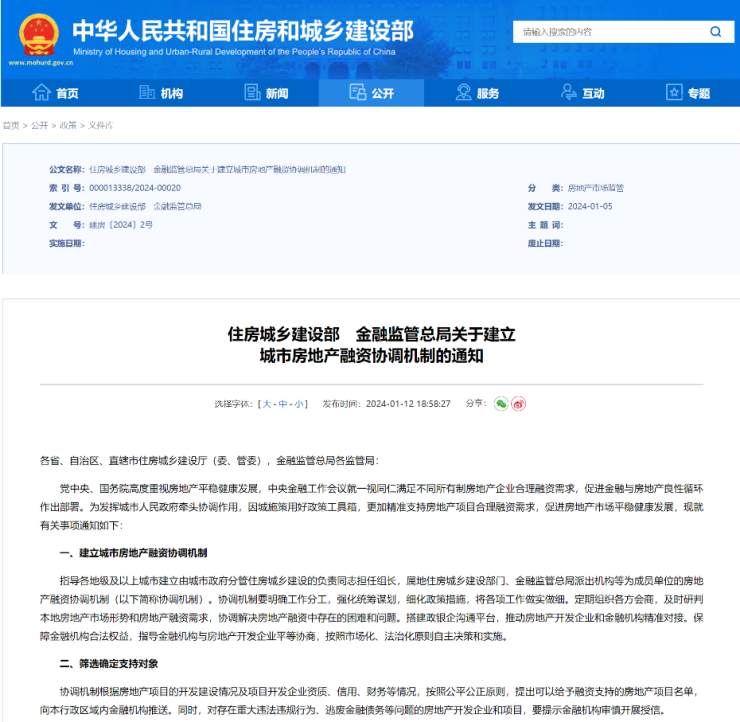Go to 政策 in the breadcrumb
The image size is (740, 722).
pyautogui.click(x=68, y=126)
